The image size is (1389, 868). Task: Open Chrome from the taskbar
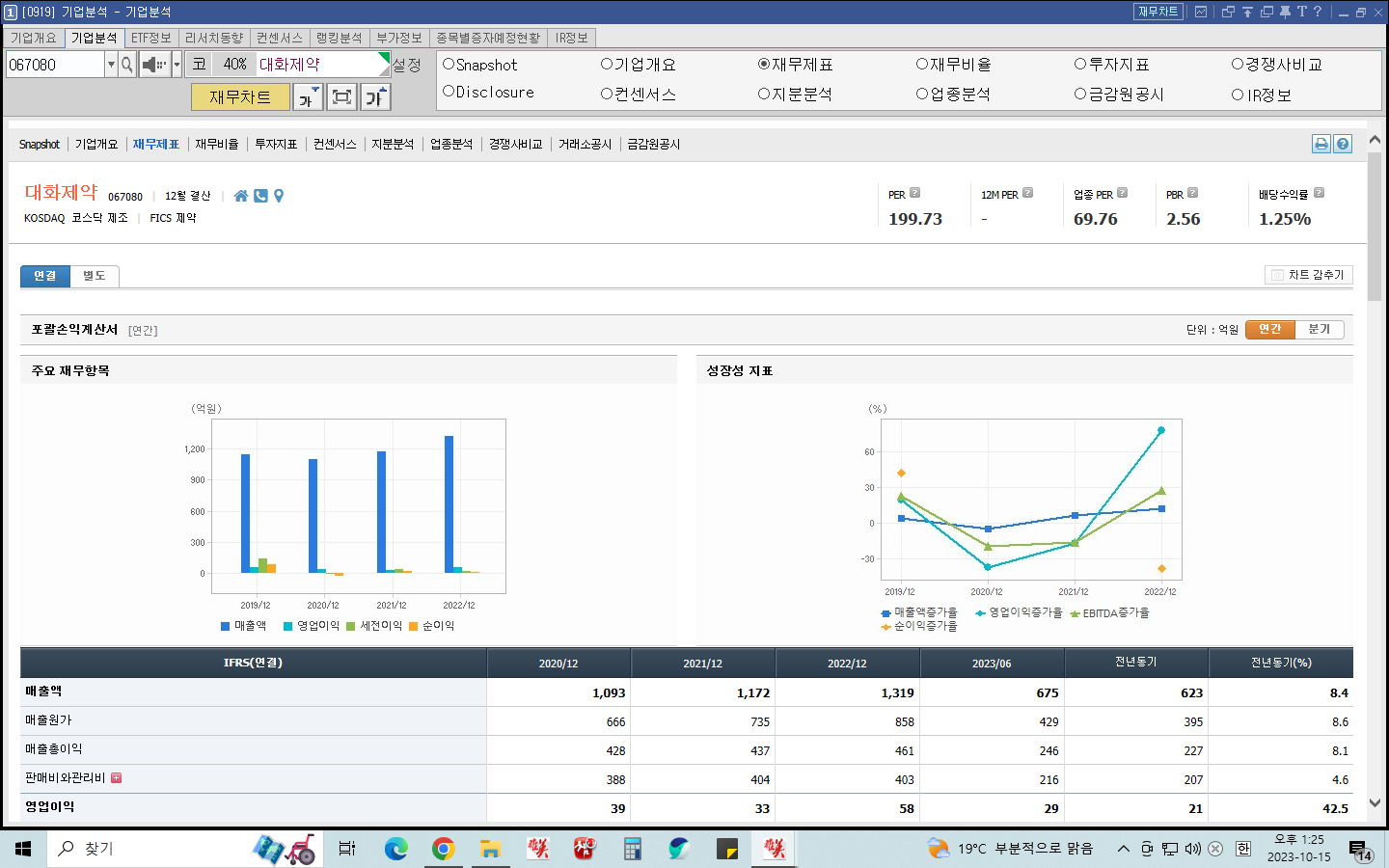(x=443, y=849)
